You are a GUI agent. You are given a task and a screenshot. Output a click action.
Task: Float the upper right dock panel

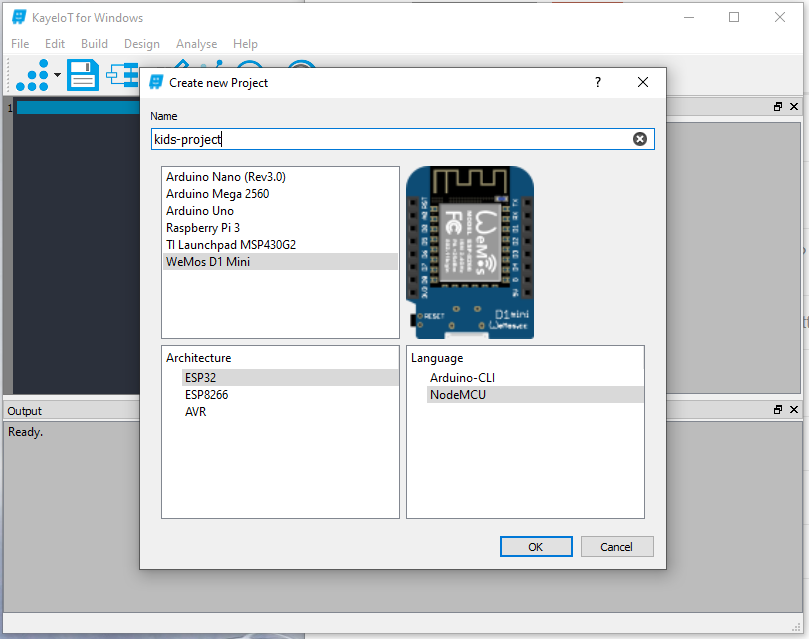[x=778, y=107]
